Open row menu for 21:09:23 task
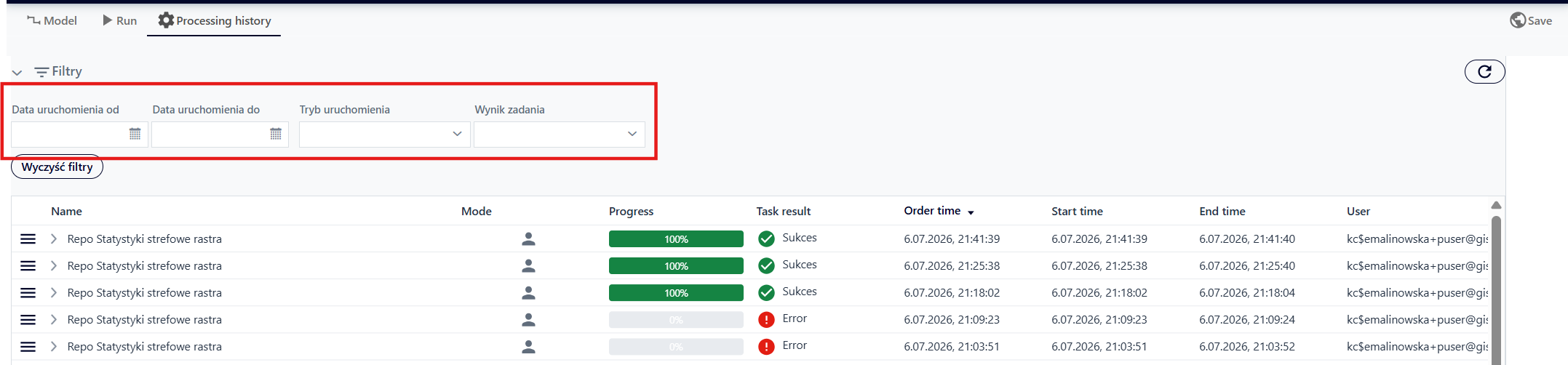The height and width of the screenshot is (365, 1568). point(28,319)
